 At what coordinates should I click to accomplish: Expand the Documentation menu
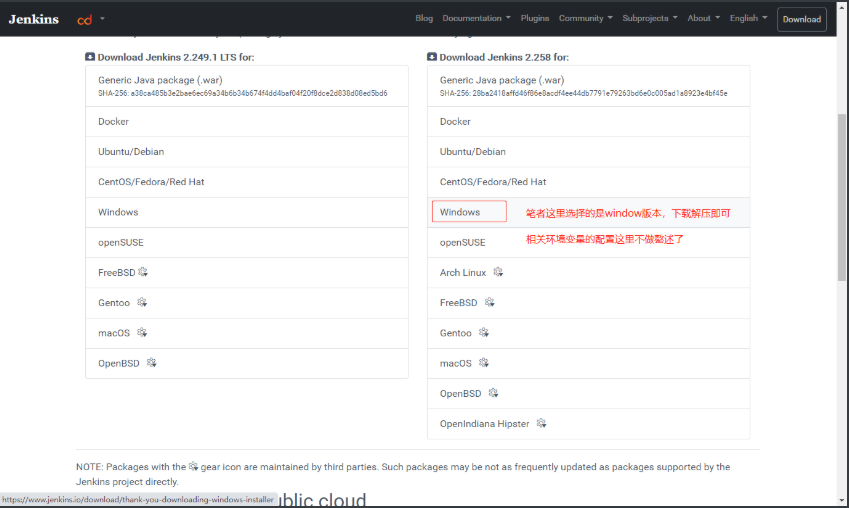point(476,18)
